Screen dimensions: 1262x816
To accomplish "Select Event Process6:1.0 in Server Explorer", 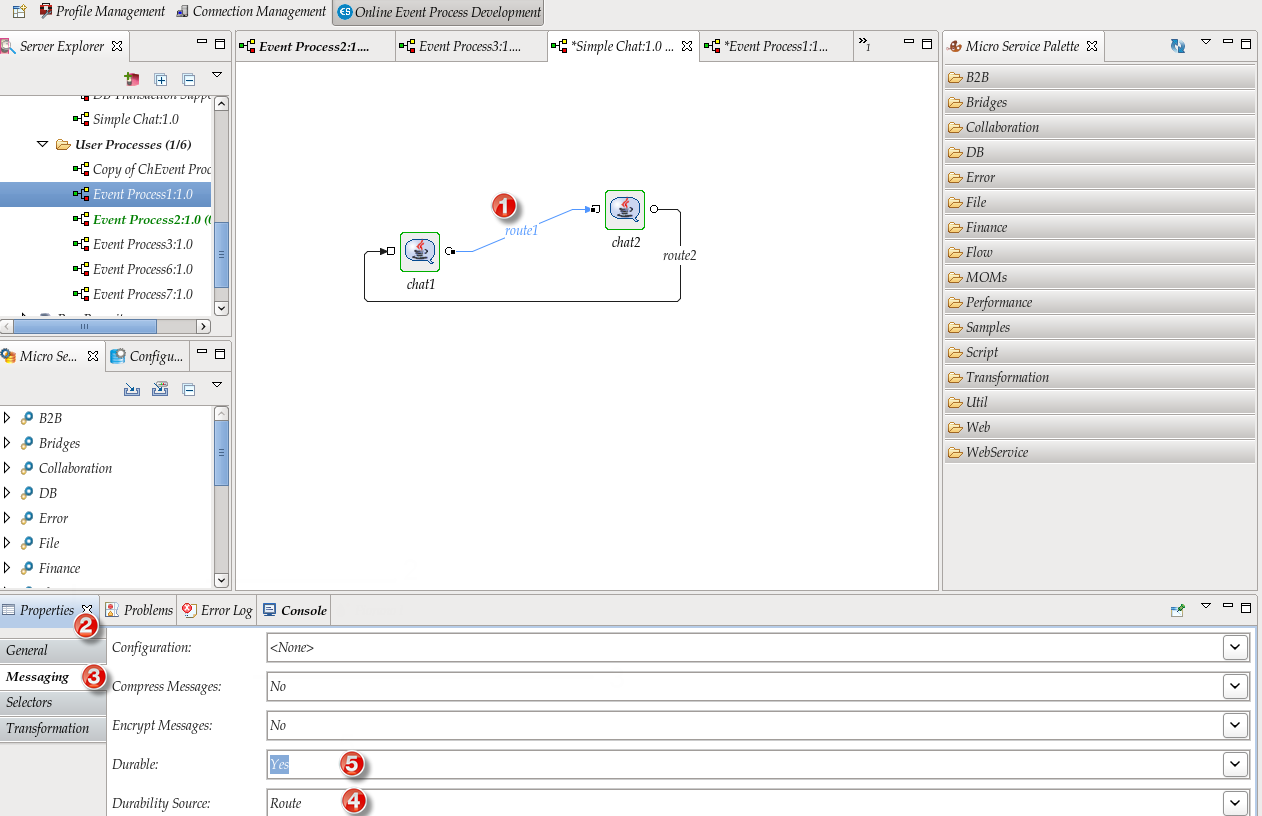I will (142, 269).
